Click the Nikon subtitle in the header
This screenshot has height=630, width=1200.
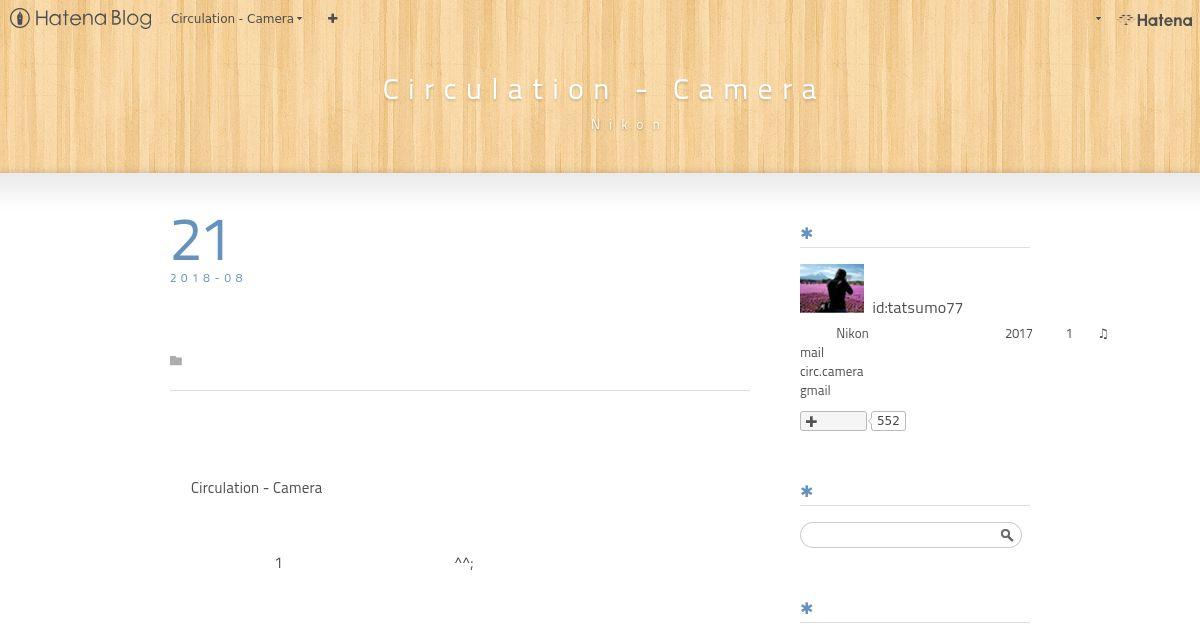click(627, 124)
